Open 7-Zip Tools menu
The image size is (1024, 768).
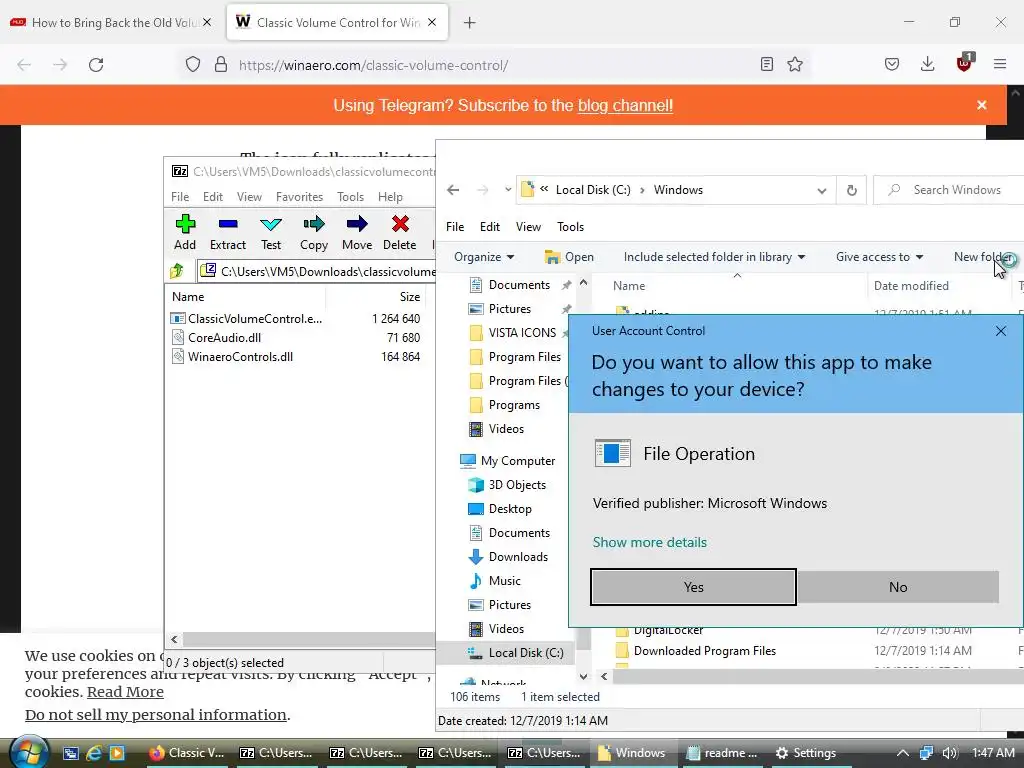350,197
